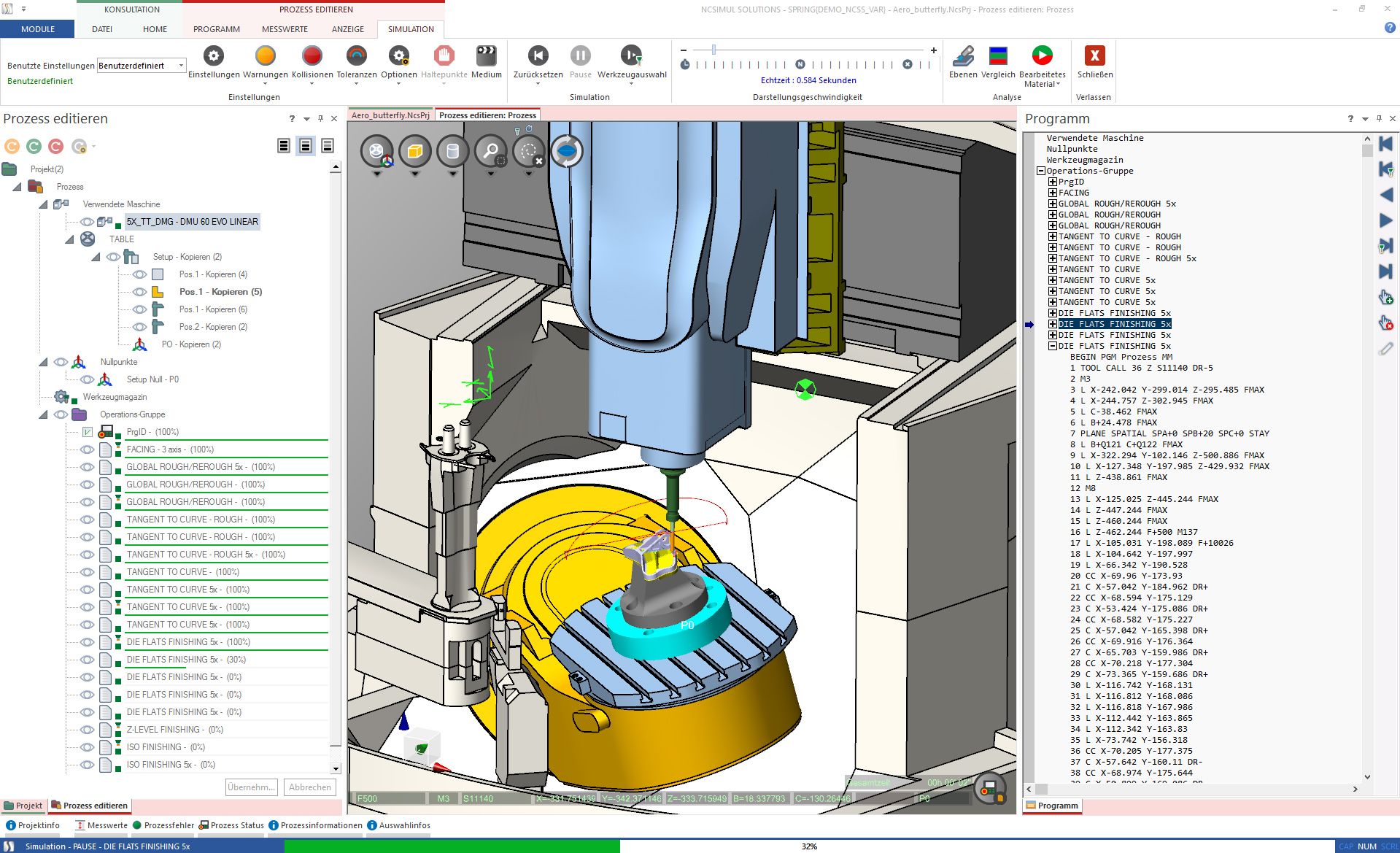Hide the Setup Null - P0 item
Screen dimensions: 1400x853
(x=87, y=379)
